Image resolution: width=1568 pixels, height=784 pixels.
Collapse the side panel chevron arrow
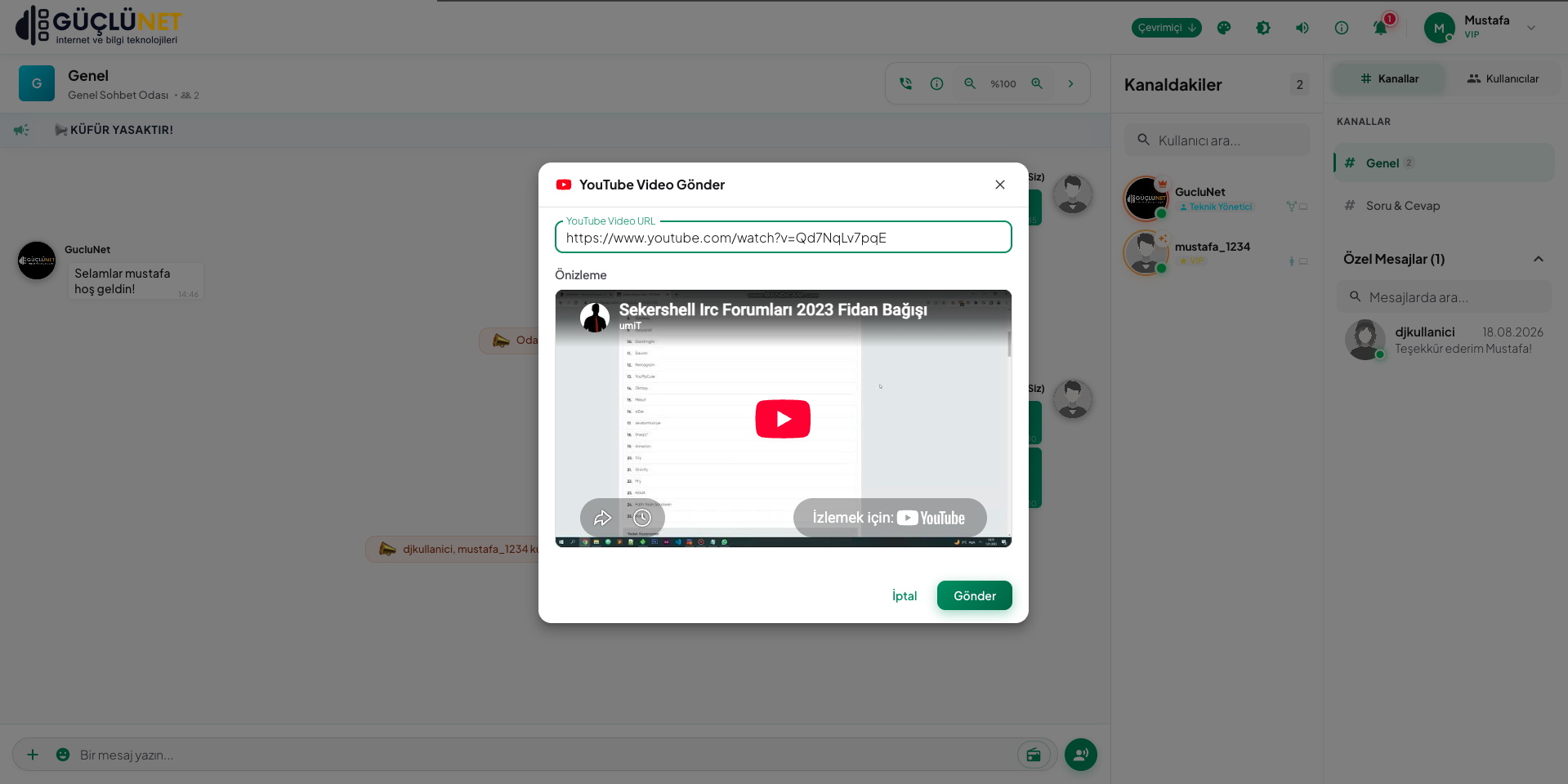coord(1070,83)
